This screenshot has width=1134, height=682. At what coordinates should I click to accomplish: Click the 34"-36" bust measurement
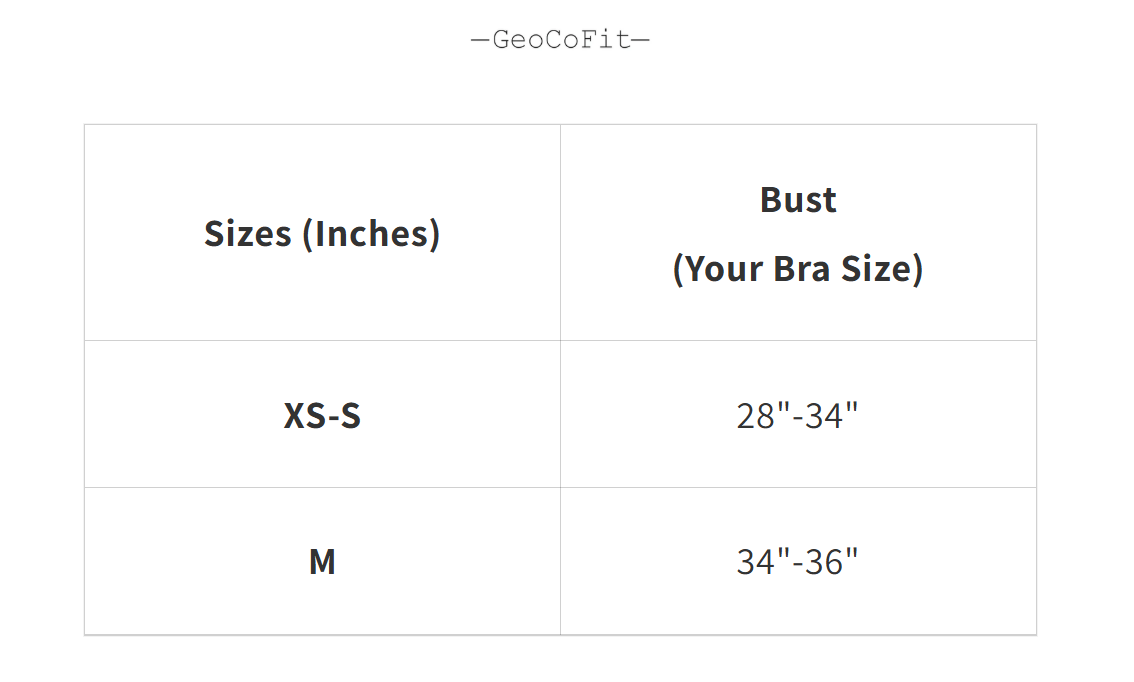coord(798,562)
